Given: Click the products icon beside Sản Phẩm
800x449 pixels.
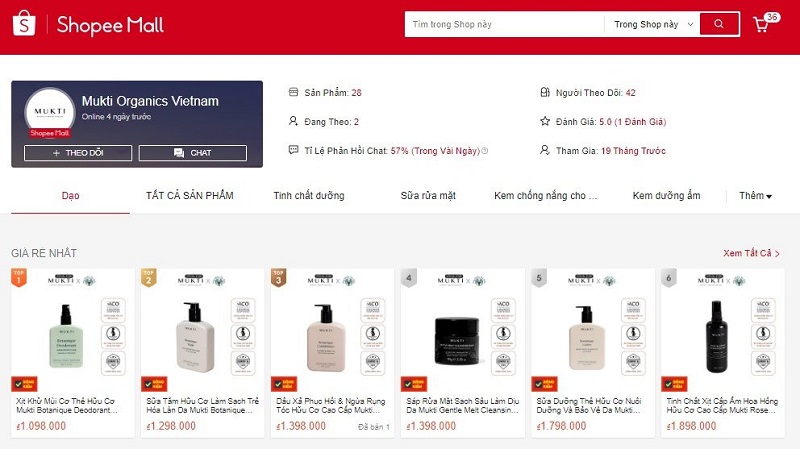Looking at the screenshot, I should click(x=293, y=92).
